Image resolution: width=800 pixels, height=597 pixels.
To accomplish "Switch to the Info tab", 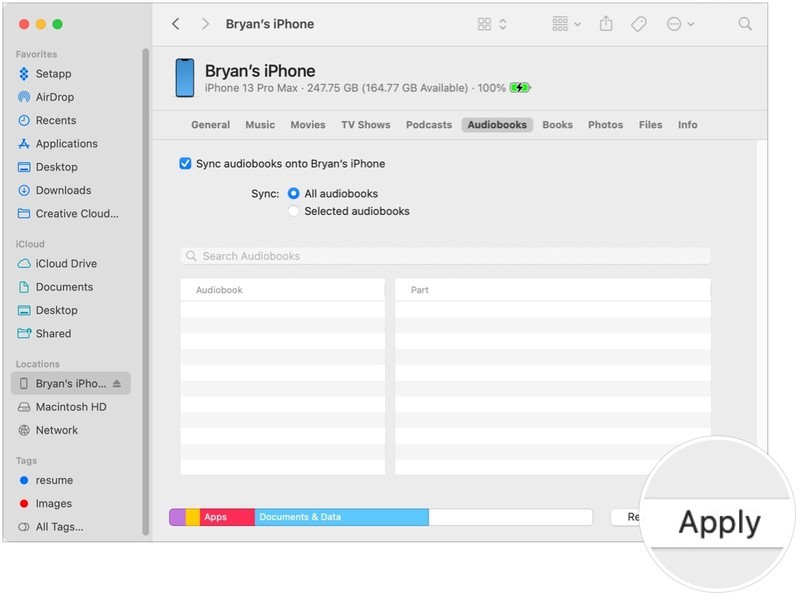I will [x=688, y=125].
